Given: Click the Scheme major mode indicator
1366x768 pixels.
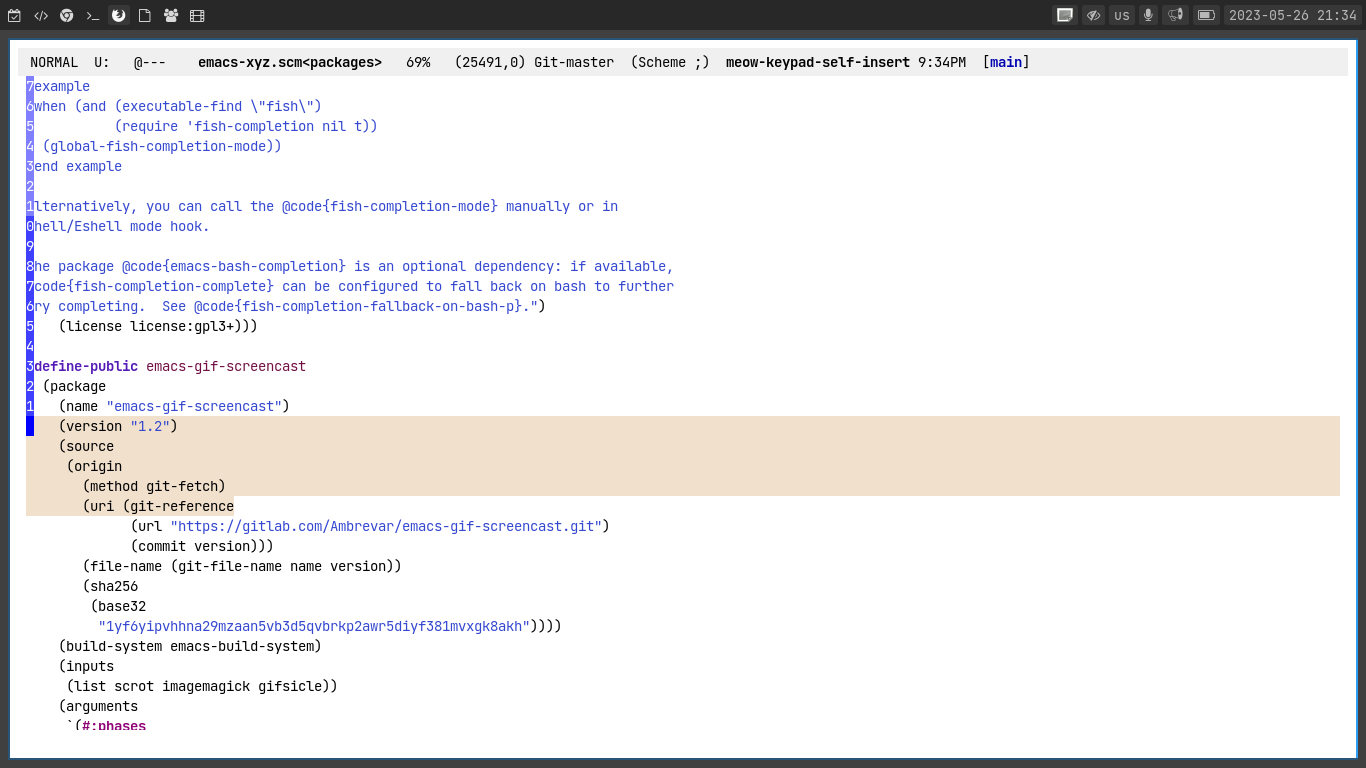Looking at the screenshot, I should pyautogui.click(x=669, y=62).
